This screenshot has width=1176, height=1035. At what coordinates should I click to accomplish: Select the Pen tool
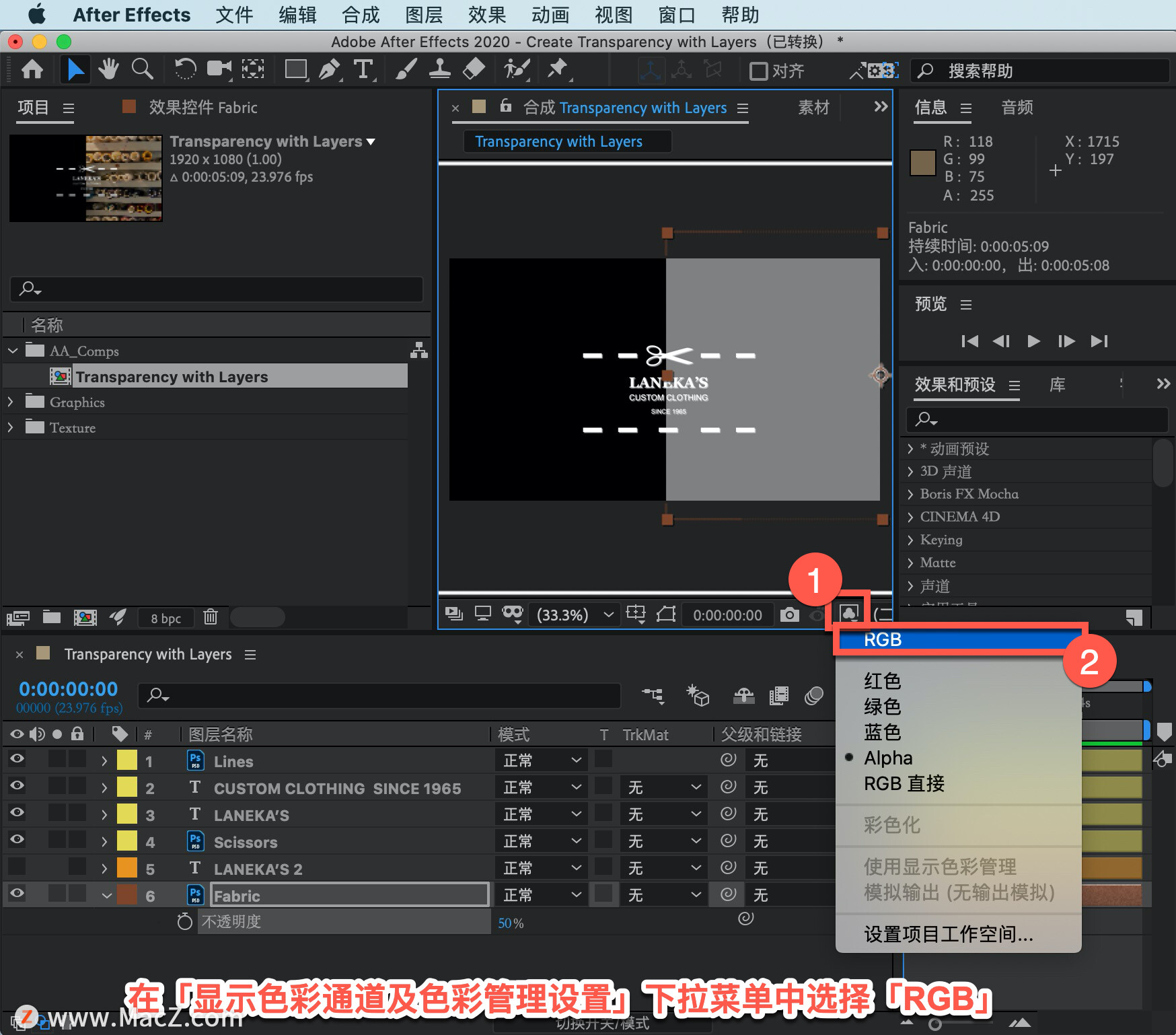tap(330, 69)
